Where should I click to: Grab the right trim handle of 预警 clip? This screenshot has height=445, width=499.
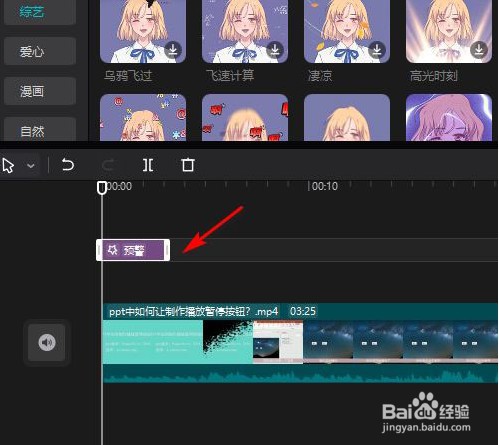(x=167, y=250)
